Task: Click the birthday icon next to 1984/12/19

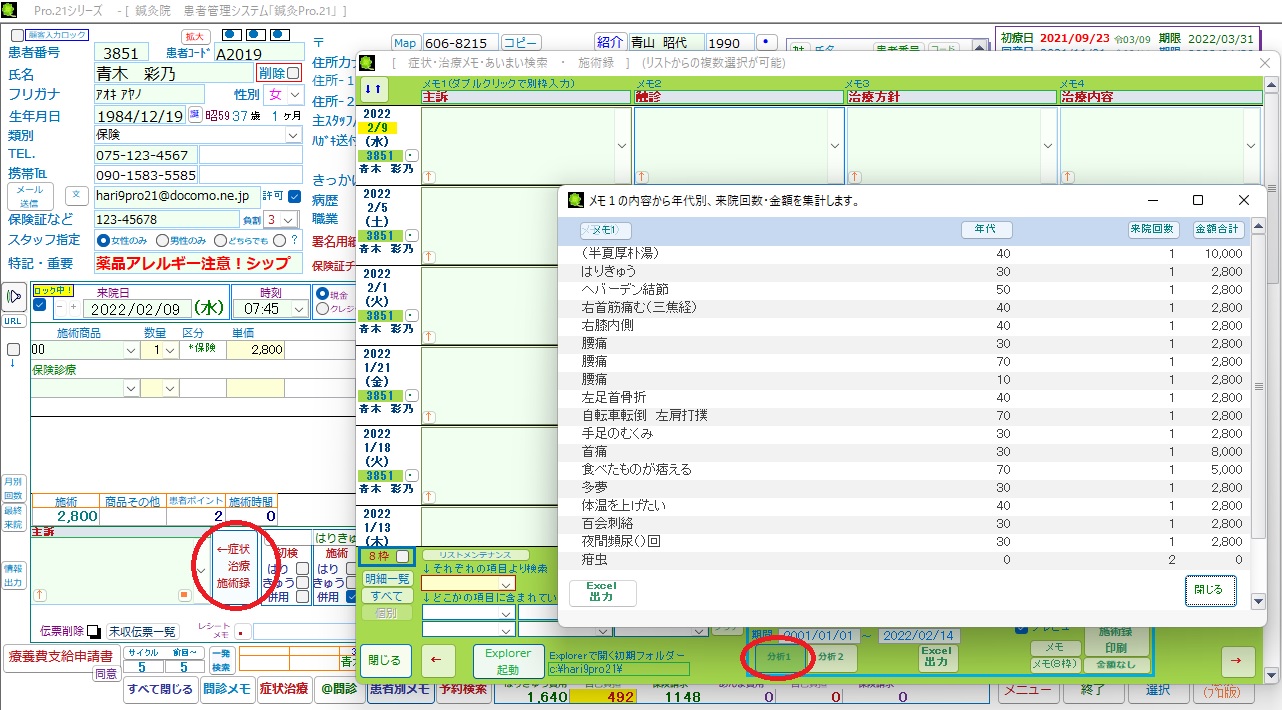Action: [195, 115]
